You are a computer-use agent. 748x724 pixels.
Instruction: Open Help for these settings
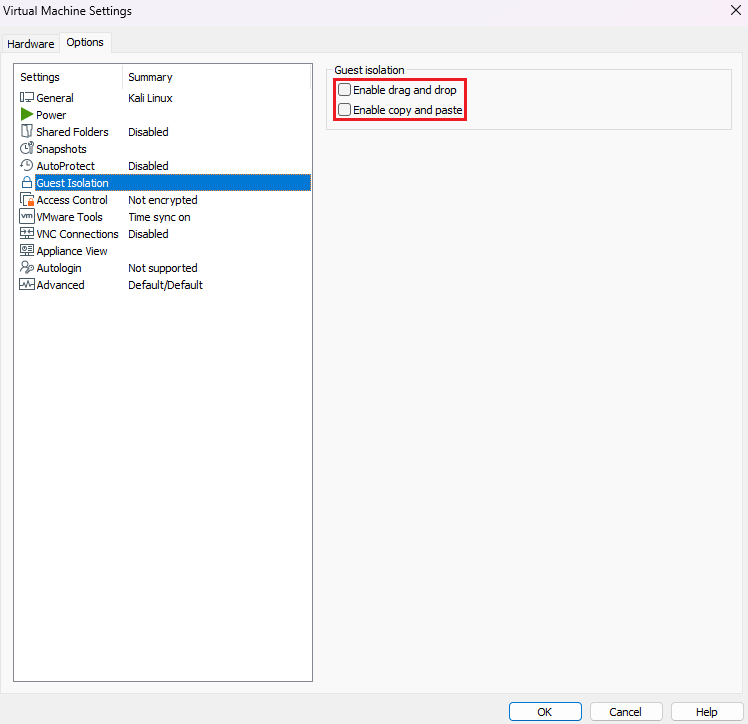pos(706,712)
